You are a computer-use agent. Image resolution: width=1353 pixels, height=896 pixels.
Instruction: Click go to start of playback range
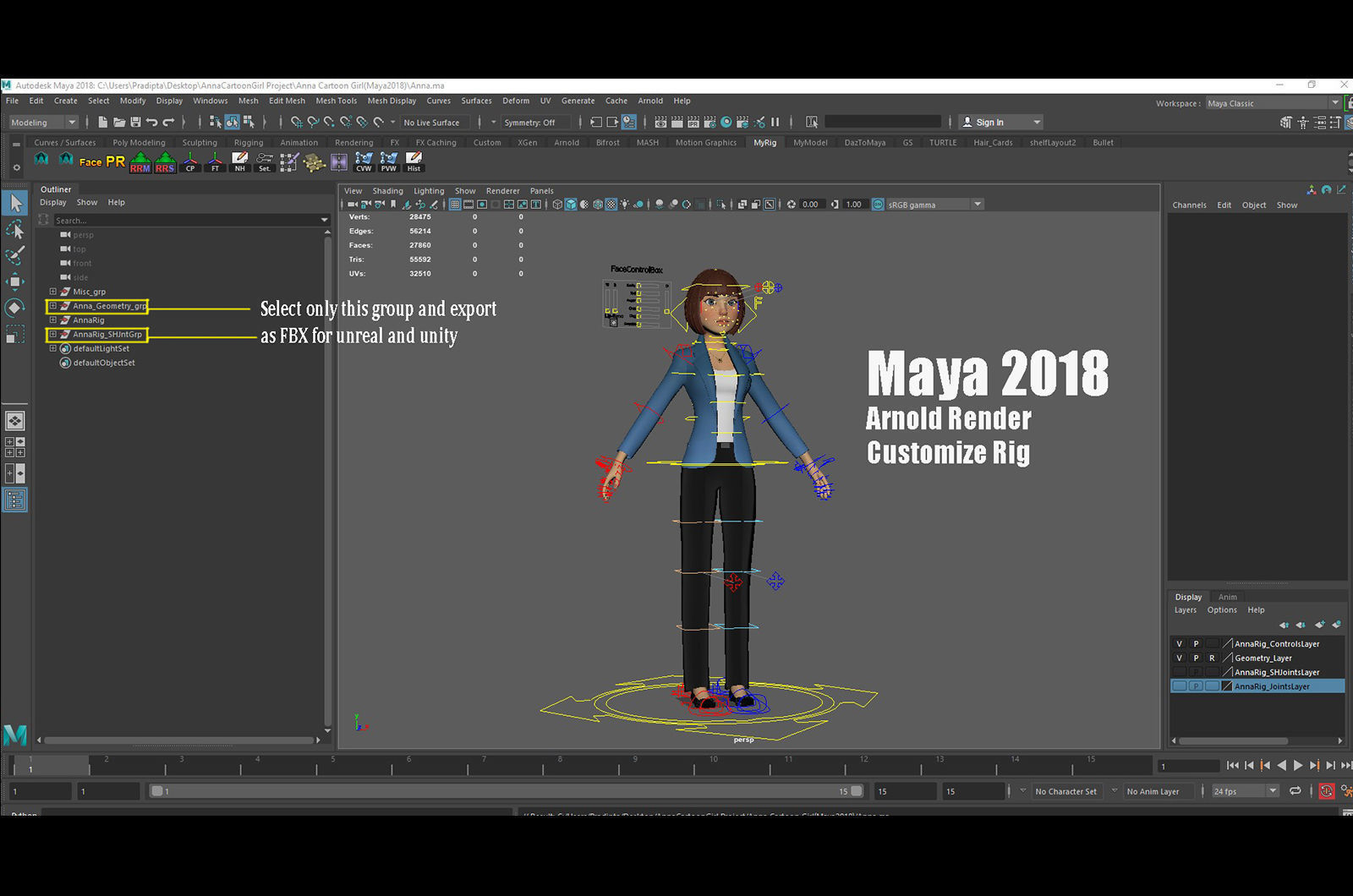(1232, 765)
